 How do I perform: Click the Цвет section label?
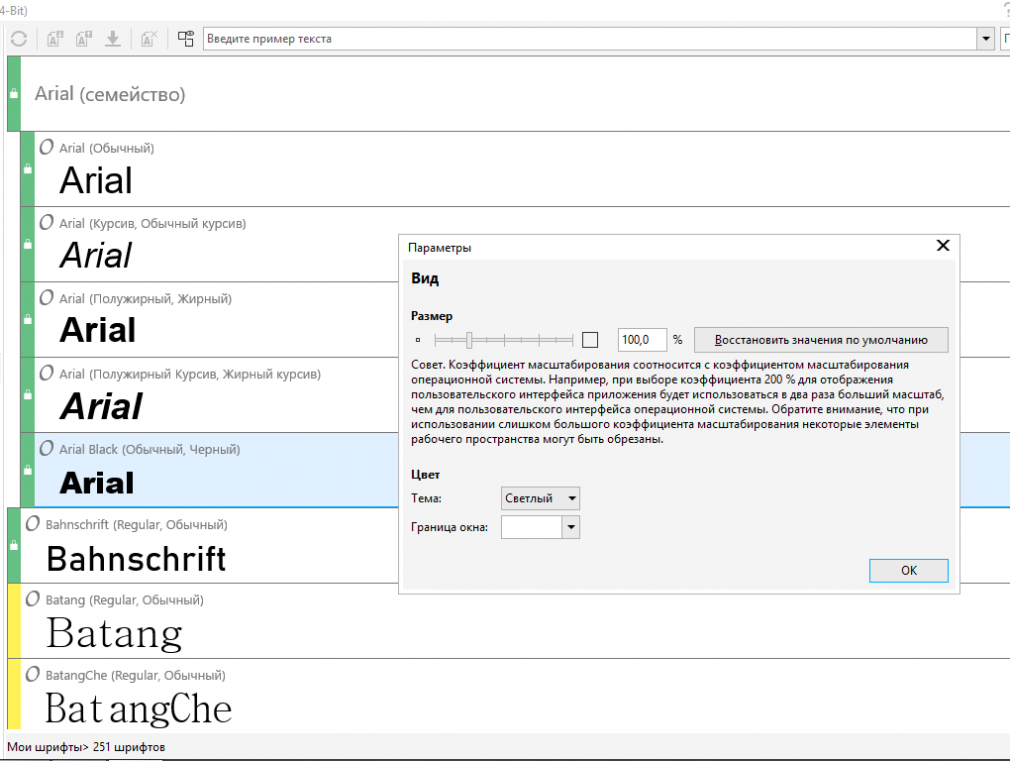[x=425, y=474]
